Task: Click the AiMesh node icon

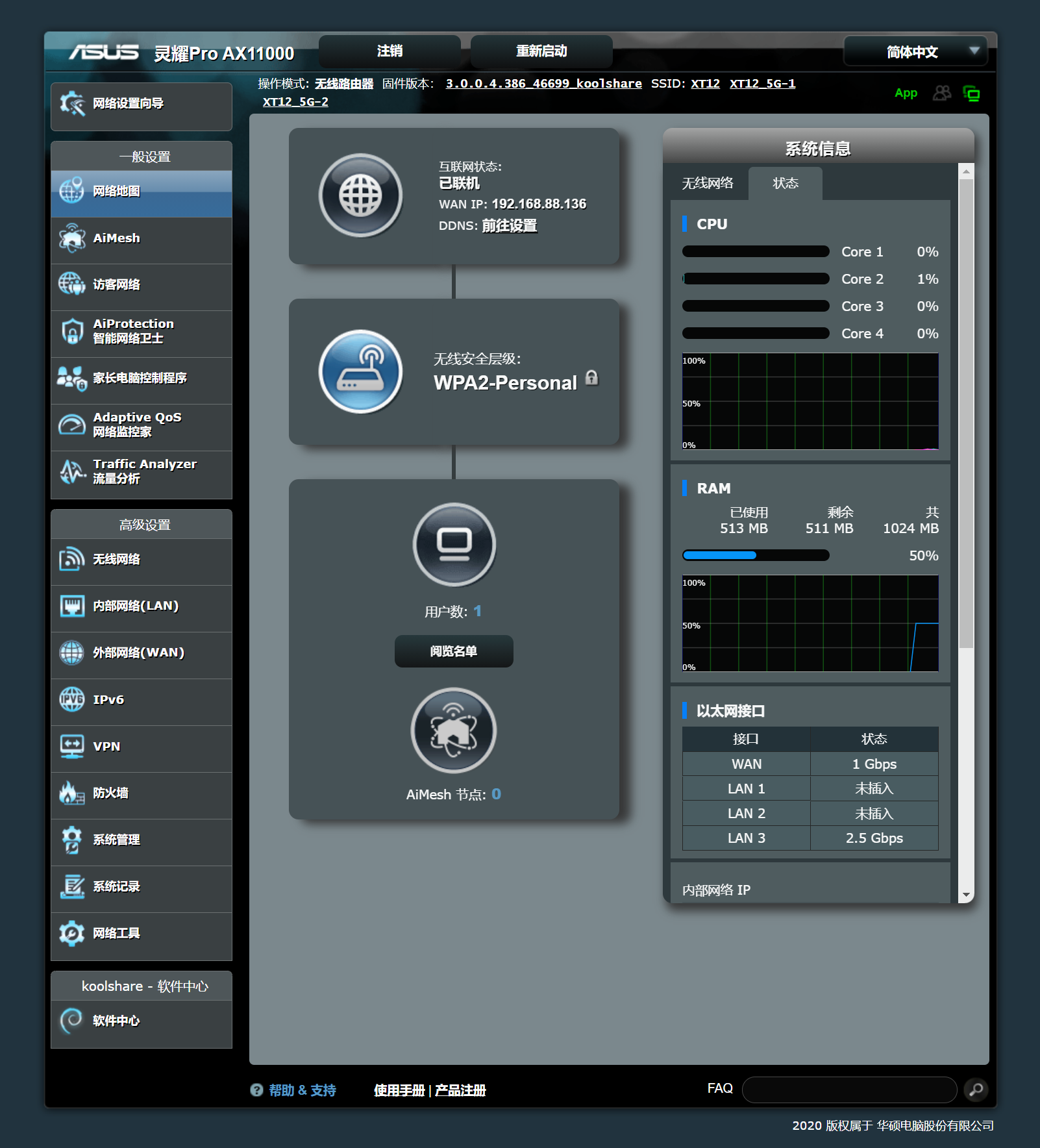Action: 454,730
